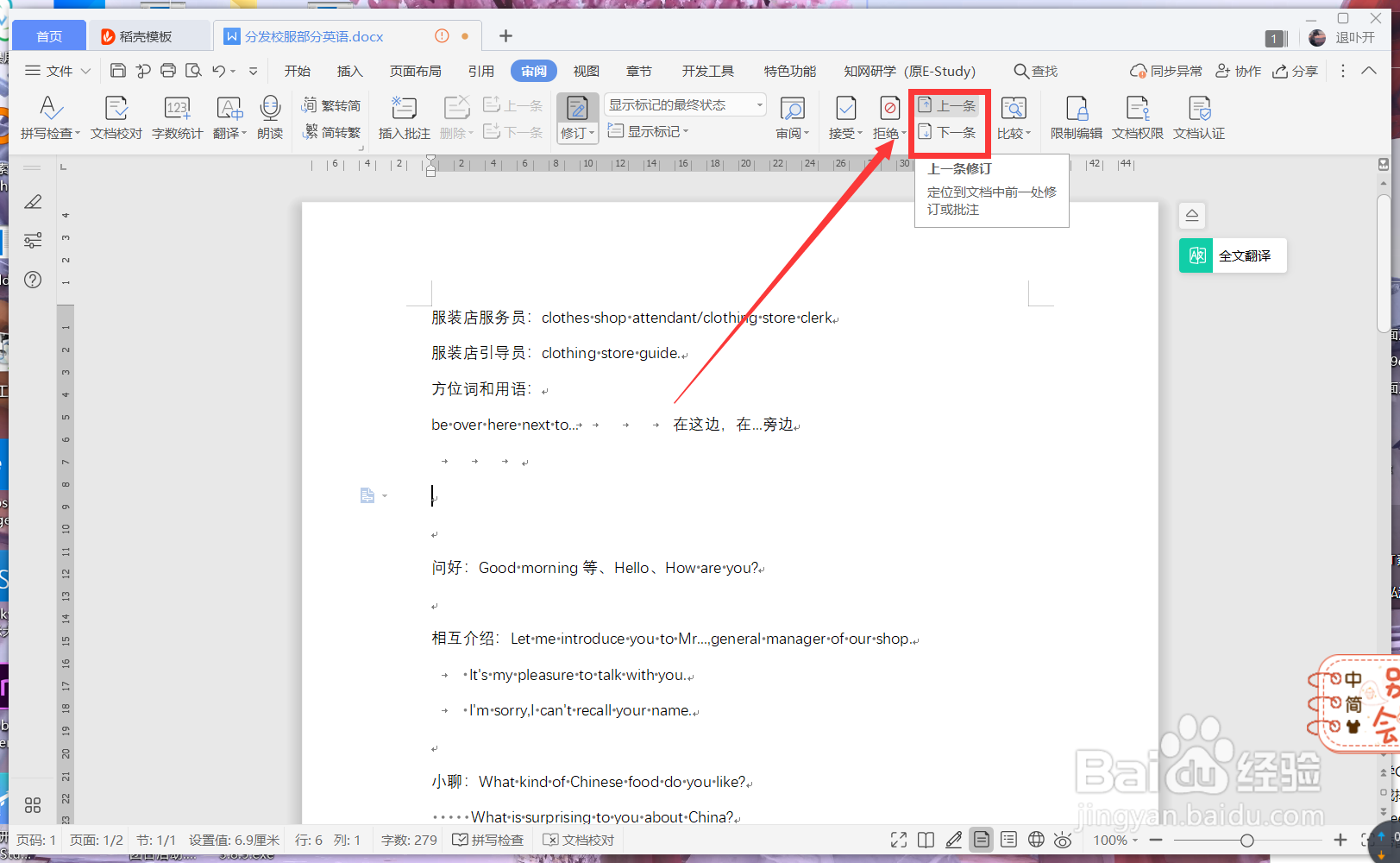Image resolution: width=1400 pixels, height=863 pixels.
Task: Open the 开发工具 ribbon tab
Action: coord(706,71)
